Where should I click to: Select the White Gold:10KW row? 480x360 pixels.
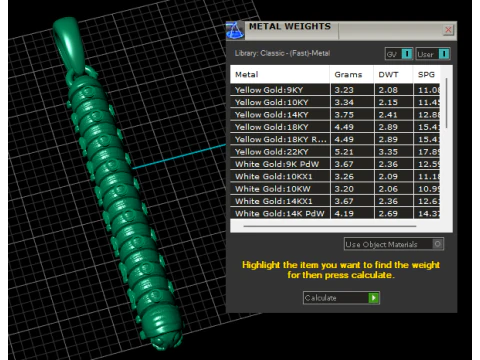point(335,189)
